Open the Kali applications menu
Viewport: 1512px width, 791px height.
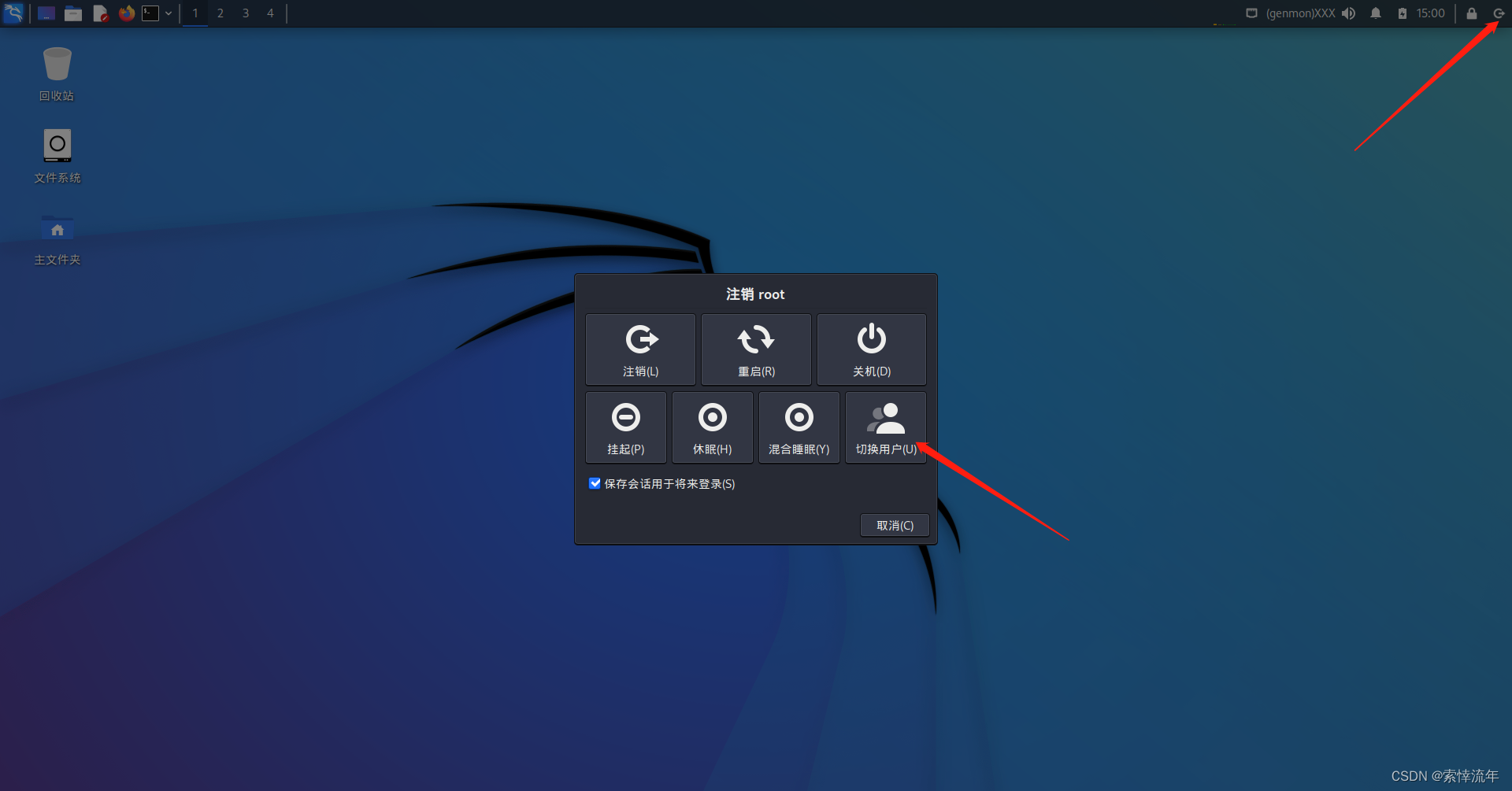[x=13, y=13]
